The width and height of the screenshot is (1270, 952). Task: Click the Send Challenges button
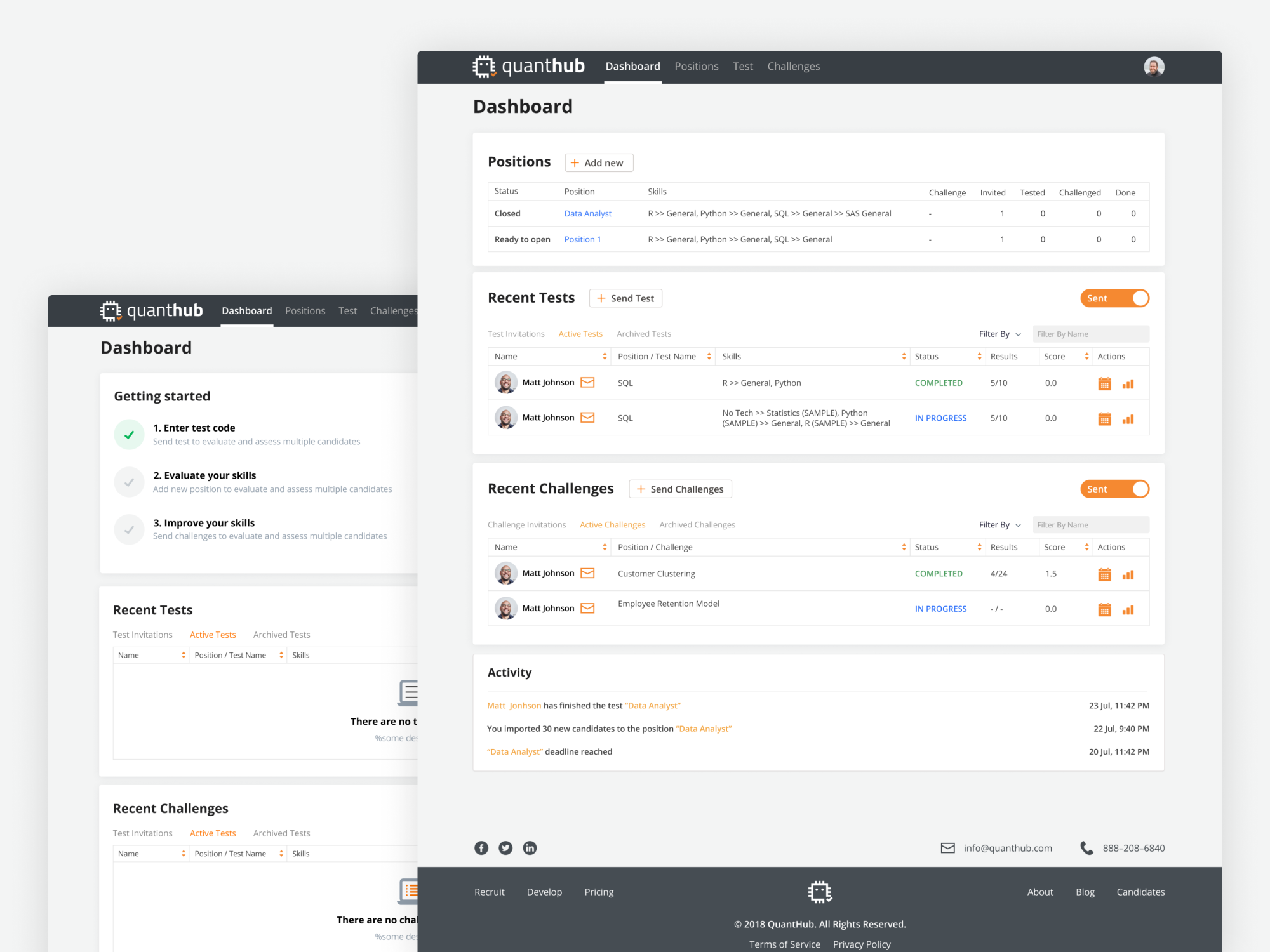click(680, 489)
